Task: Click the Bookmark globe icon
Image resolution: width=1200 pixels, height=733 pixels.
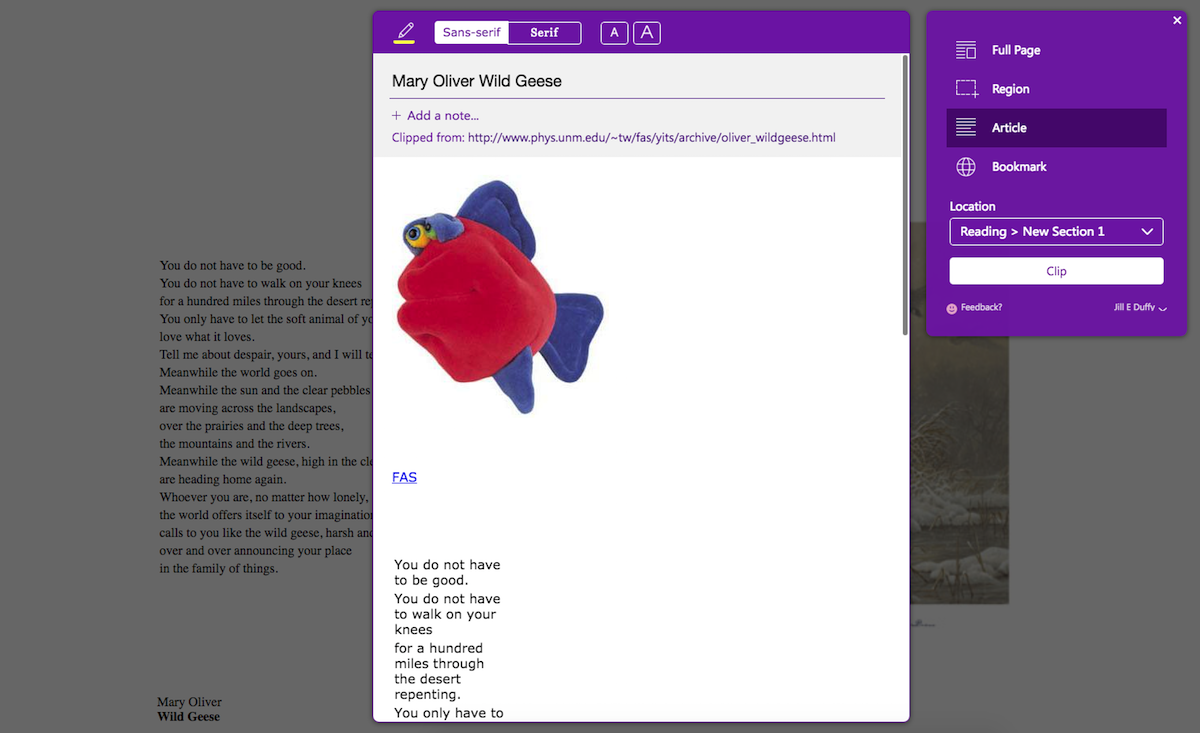Action: point(966,166)
